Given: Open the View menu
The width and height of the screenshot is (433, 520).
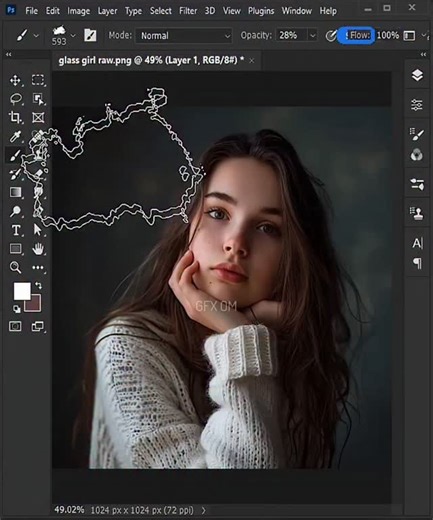Looking at the screenshot, I should (232, 11).
